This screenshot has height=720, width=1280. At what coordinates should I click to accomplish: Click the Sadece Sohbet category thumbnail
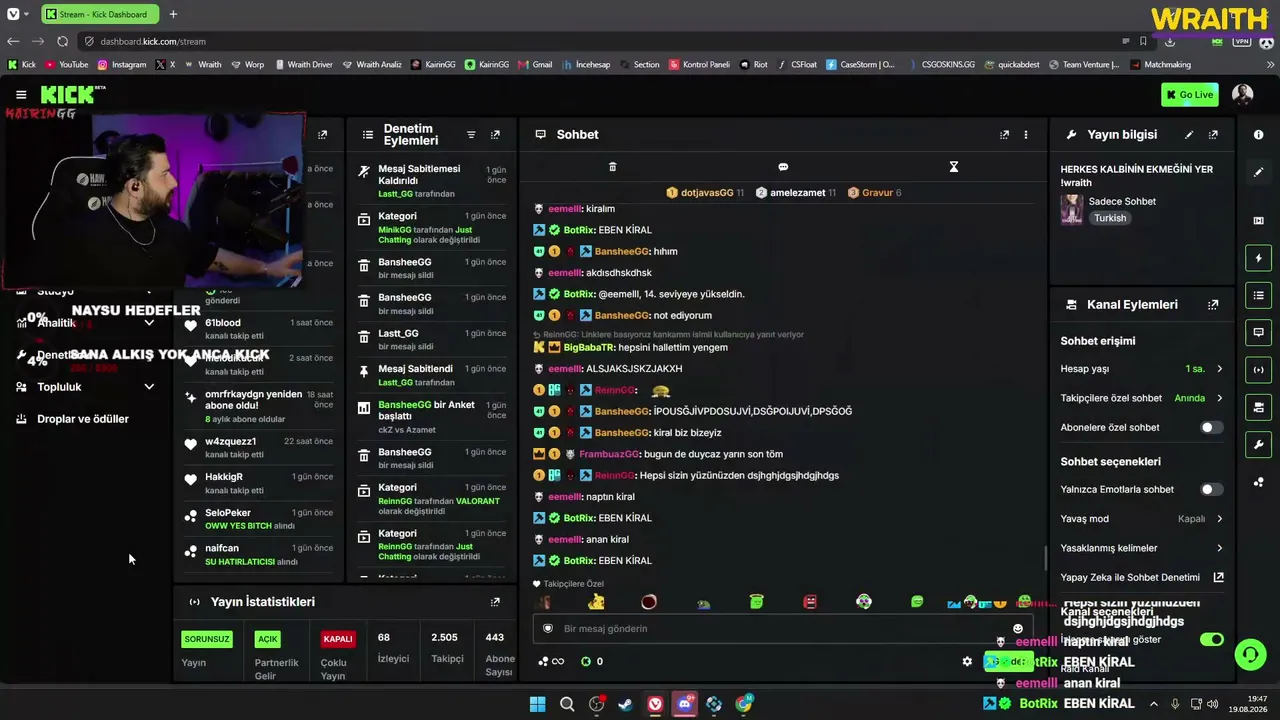(1072, 209)
